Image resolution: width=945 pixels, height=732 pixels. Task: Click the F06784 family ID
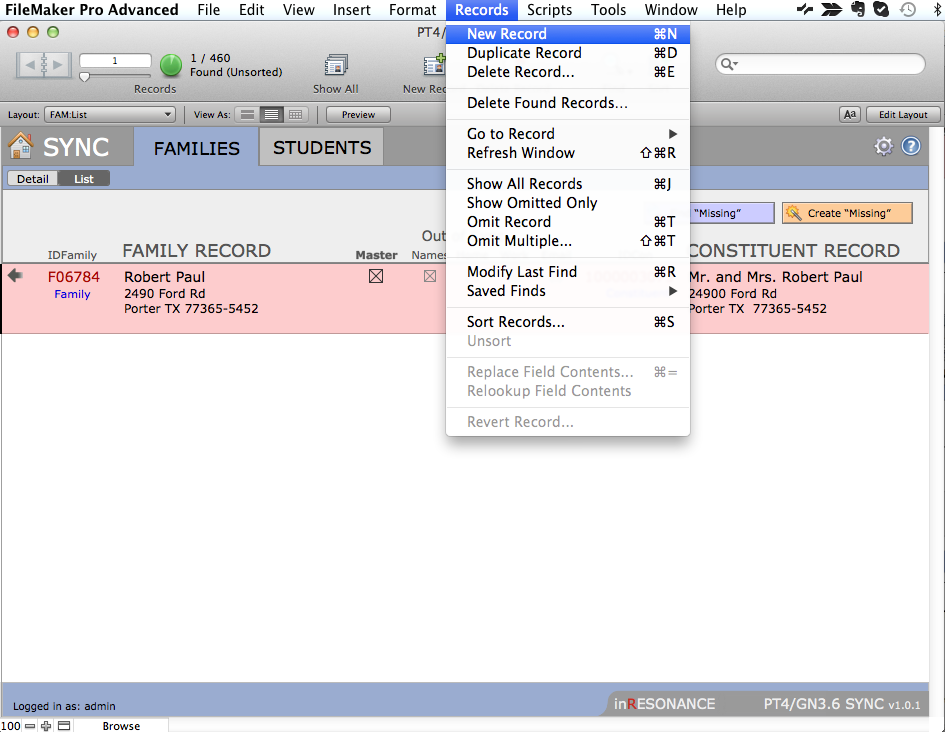tap(74, 277)
